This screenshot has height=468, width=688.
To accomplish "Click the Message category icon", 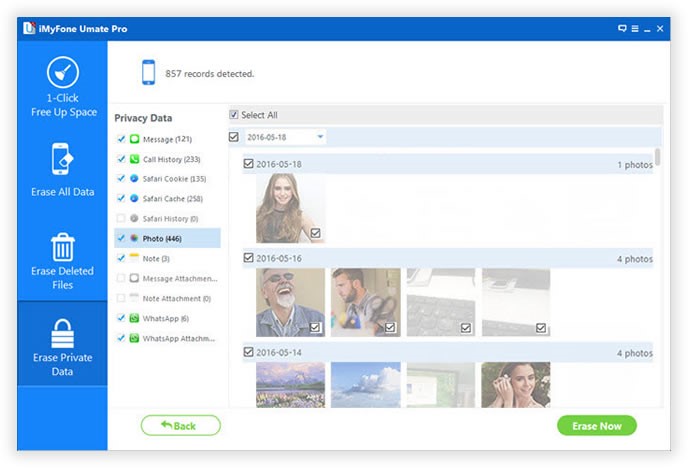I will point(134,139).
